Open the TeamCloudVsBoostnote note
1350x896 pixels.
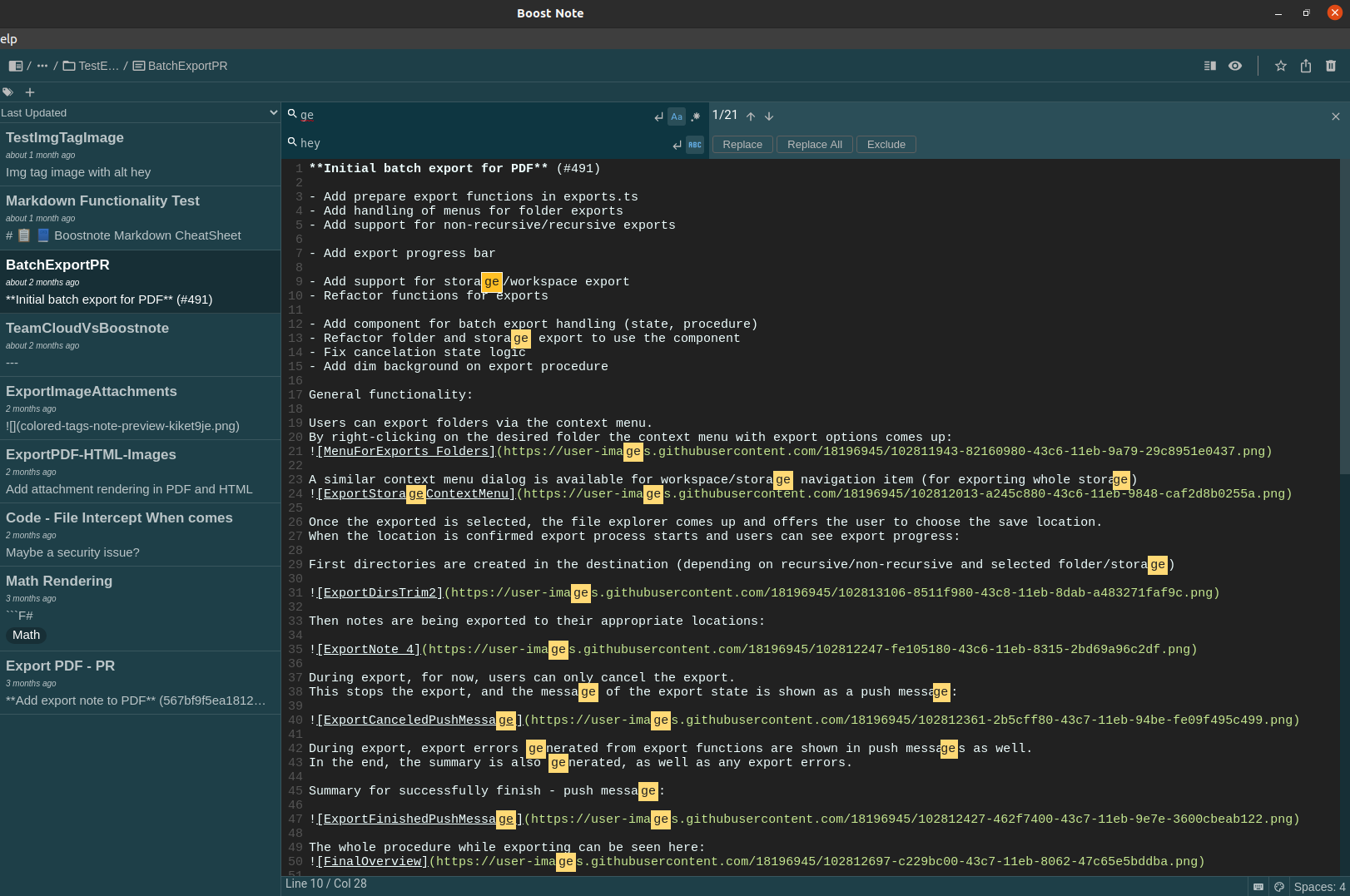pos(140,345)
